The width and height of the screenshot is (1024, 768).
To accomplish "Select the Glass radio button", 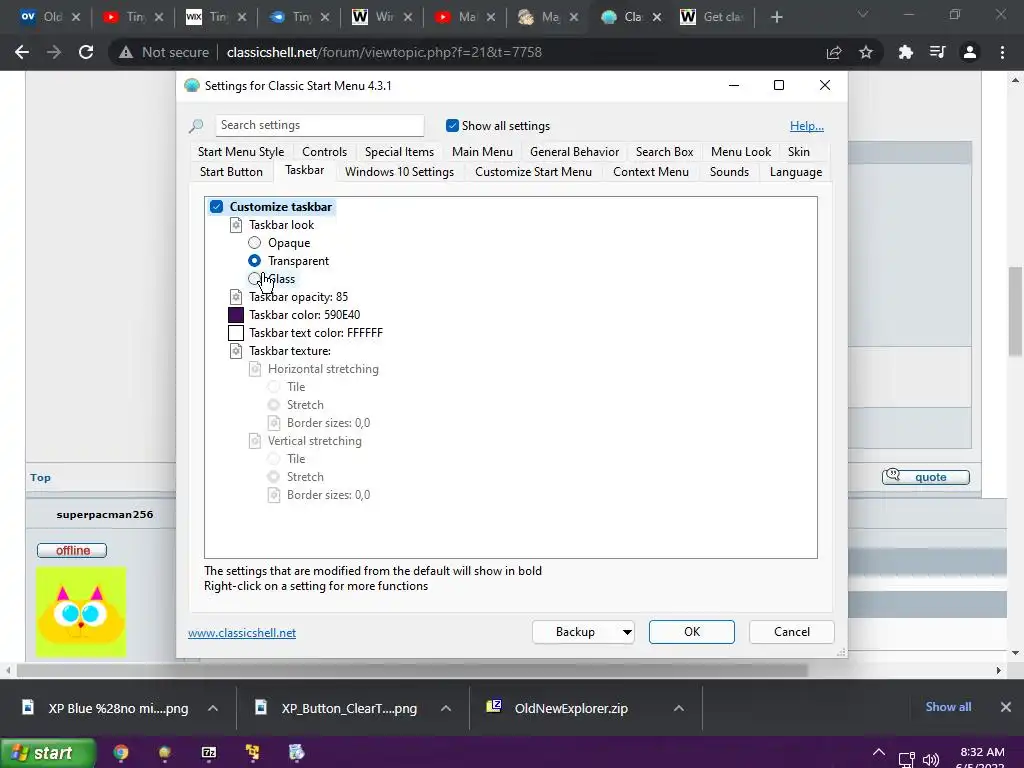I will [254, 279].
